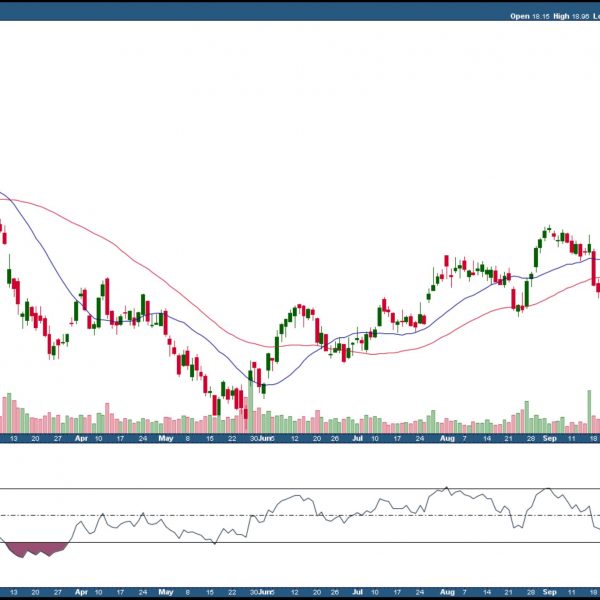This screenshot has width=600, height=600.
Task: Click the highest candlestick in early September
Action: pos(549,229)
